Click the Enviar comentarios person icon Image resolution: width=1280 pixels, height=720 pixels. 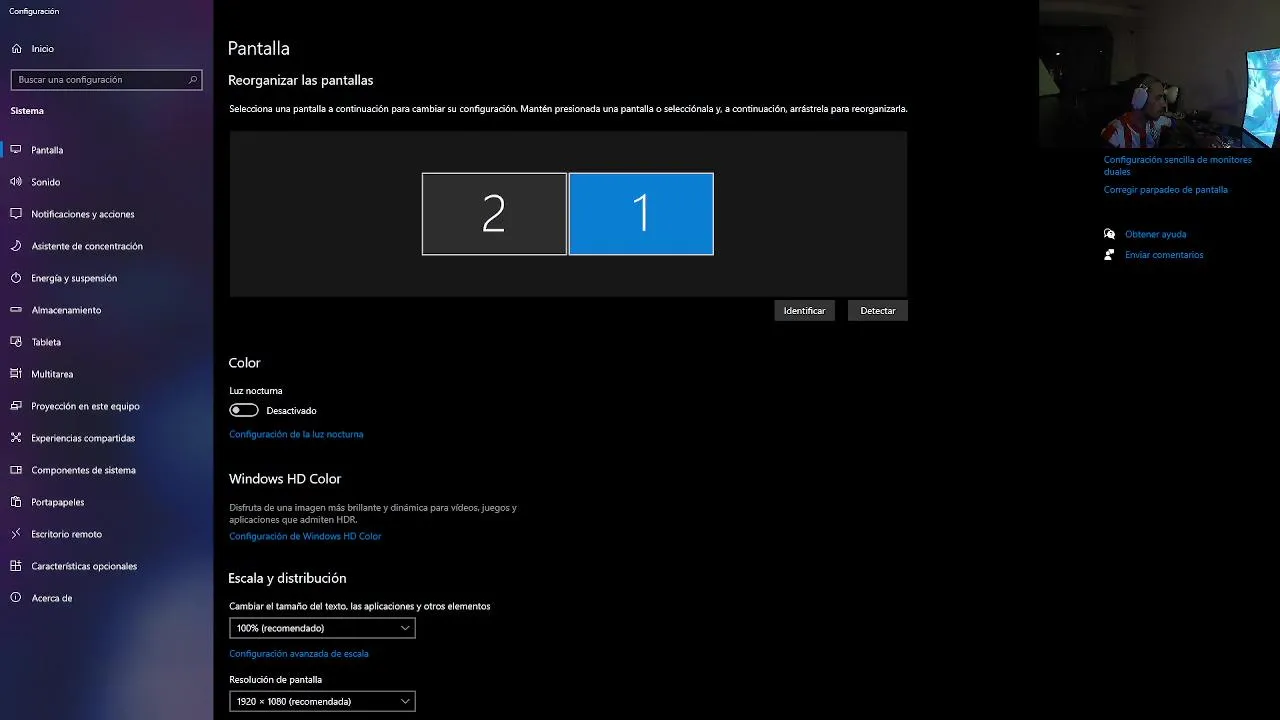click(1109, 255)
